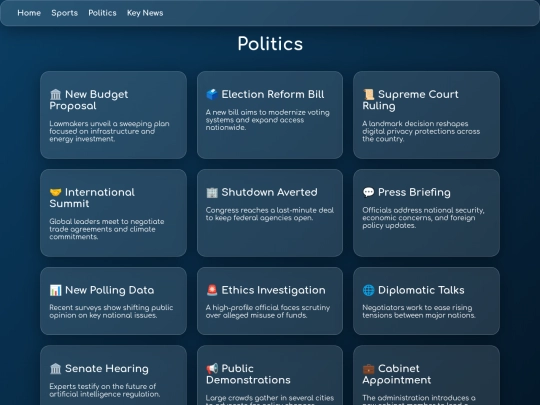This screenshot has width=540, height=405.
Task: Click text 'Lawmakers unveil a sweeping plan'
Action: click(109, 123)
